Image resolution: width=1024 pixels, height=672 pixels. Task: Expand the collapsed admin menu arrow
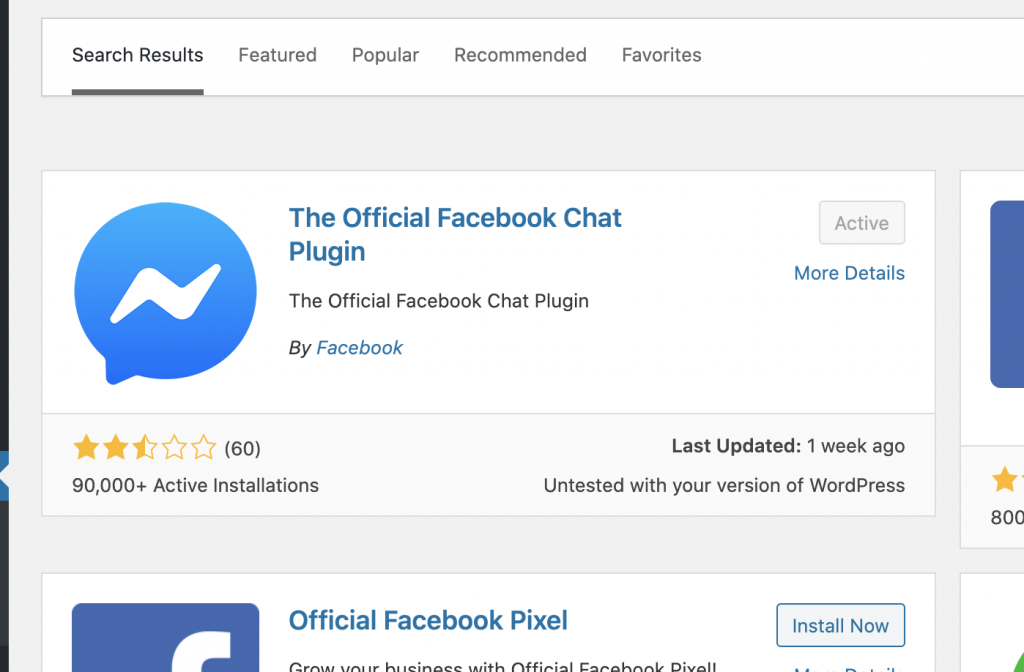(4, 476)
